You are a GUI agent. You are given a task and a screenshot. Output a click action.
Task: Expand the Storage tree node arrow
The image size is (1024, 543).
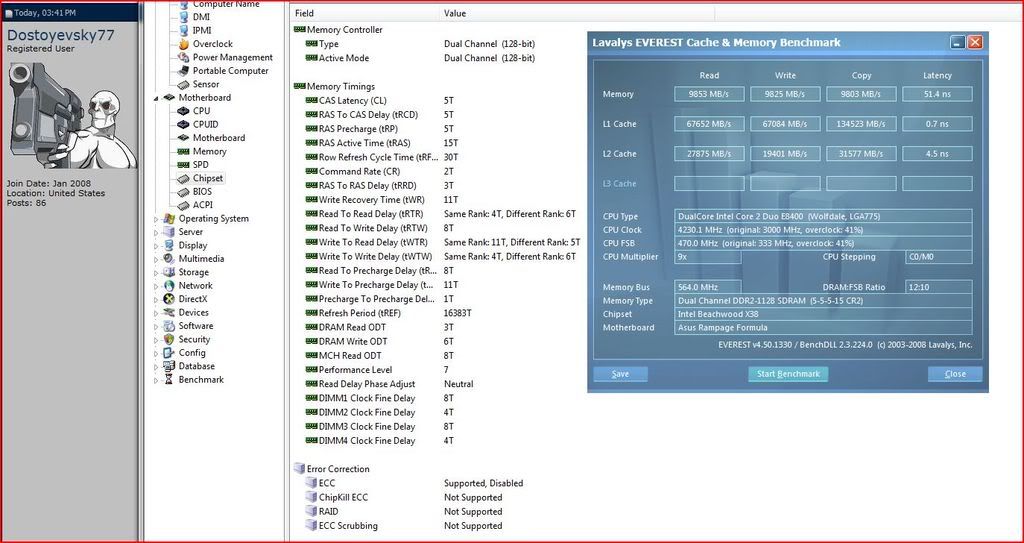pyautogui.click(x=156, y=272)
